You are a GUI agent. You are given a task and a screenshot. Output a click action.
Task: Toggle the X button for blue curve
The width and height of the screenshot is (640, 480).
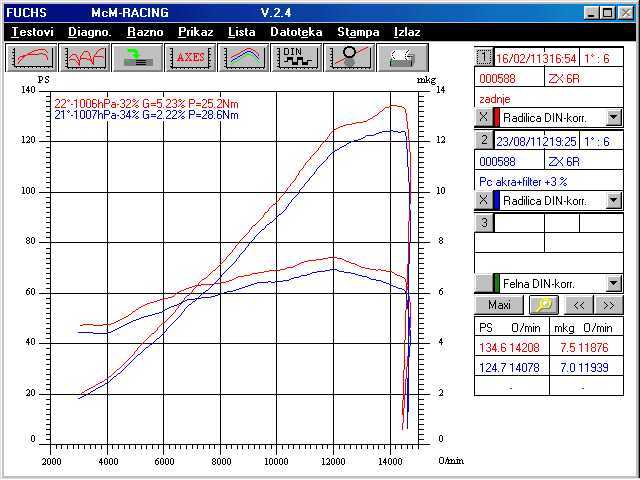click(482, 200)
